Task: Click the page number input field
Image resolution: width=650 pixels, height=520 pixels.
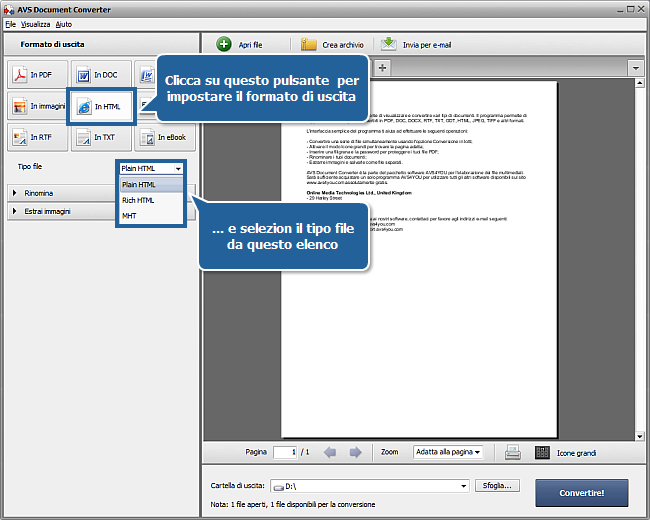Action: 285,452
